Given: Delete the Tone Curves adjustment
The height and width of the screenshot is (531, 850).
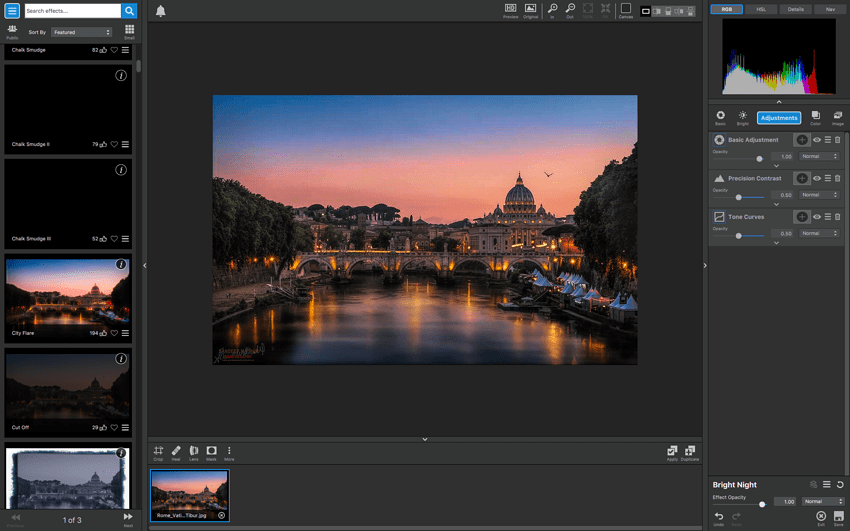Looking at the screenshot, I should point(838,217).
